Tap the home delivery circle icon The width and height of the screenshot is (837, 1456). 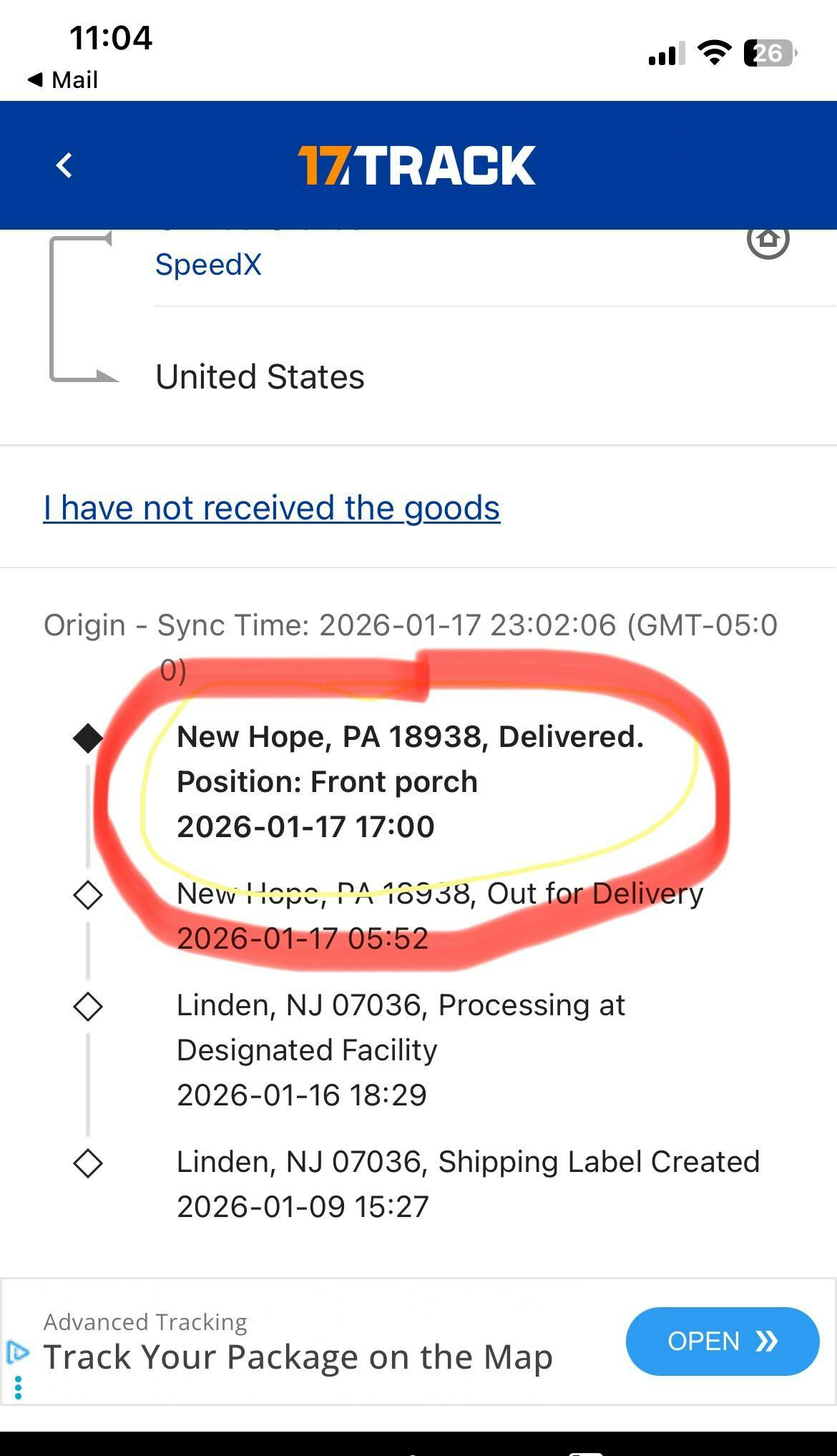coord(768,240)
